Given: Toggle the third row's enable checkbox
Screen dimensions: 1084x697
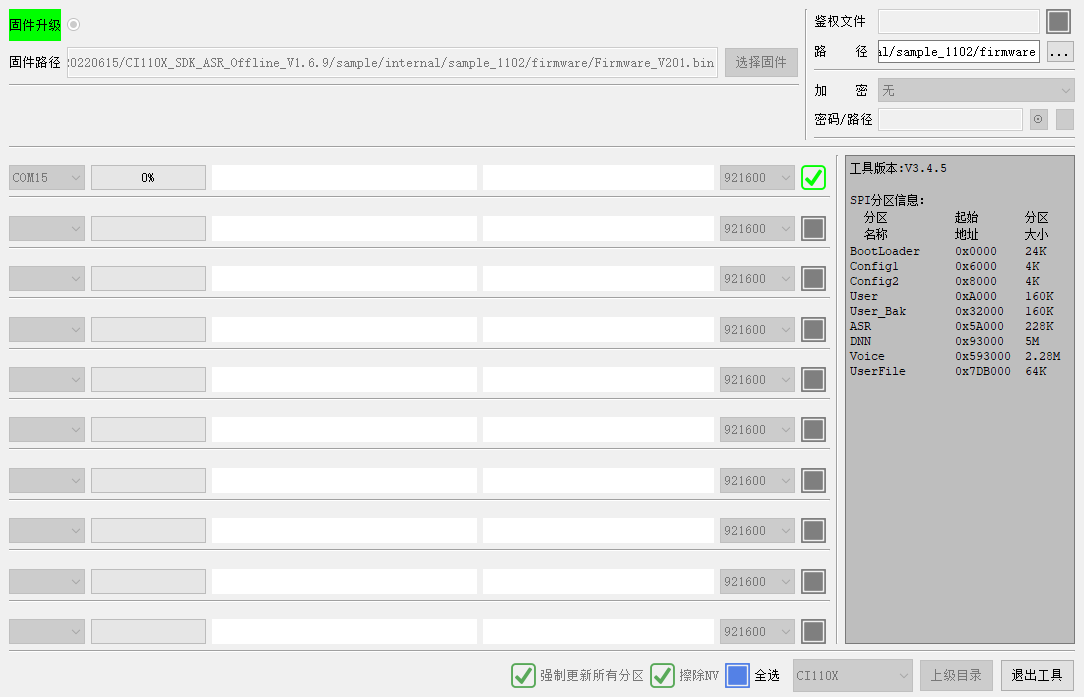Looking at the screenshot, I should (x=813, y=279).
